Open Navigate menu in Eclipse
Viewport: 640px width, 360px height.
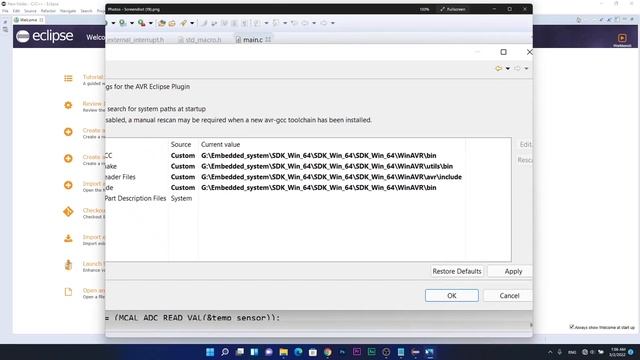click(68, 11)
